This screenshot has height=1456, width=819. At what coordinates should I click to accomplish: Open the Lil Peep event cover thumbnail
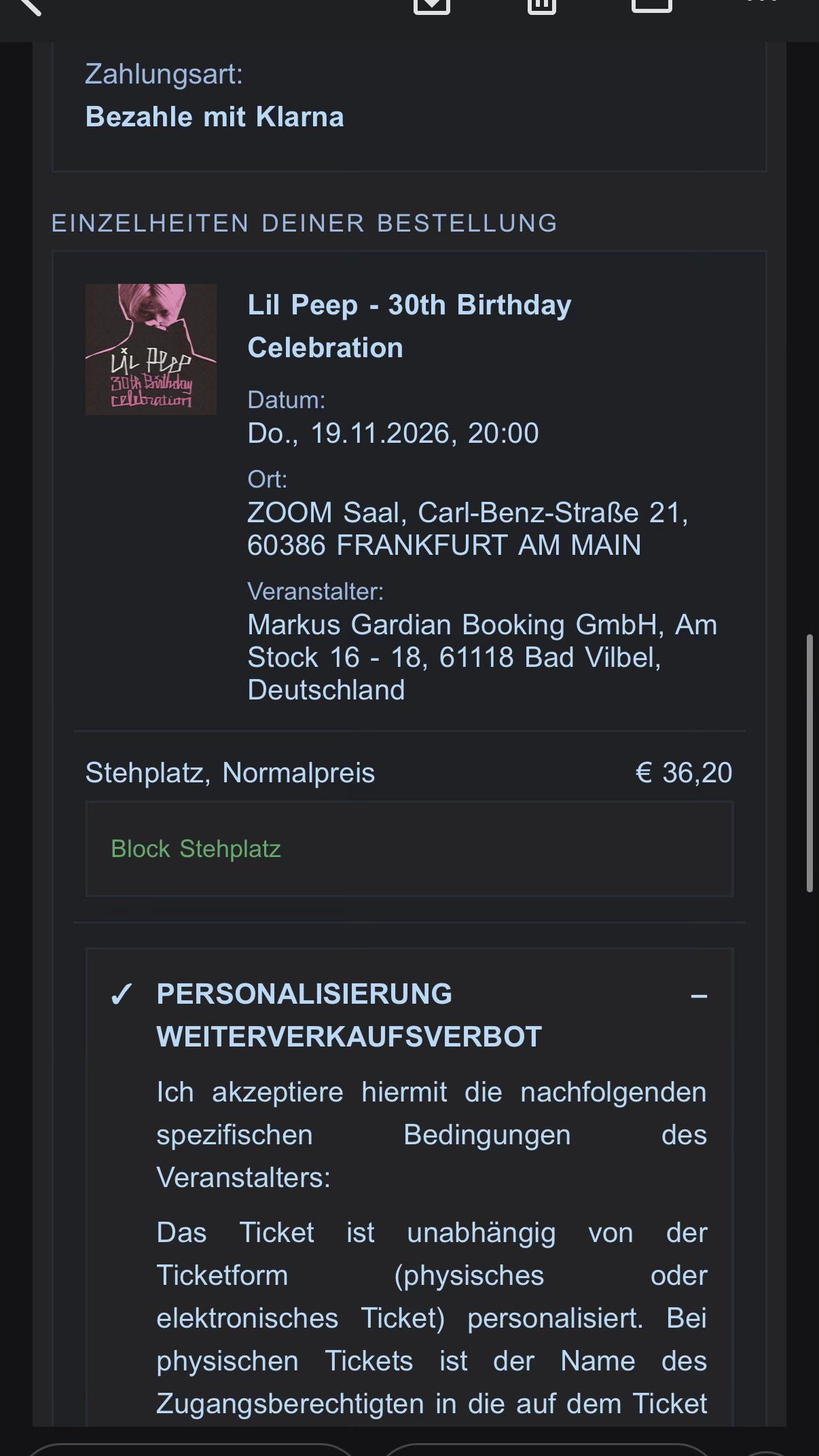pyautogui.click(x=151, y=349)
